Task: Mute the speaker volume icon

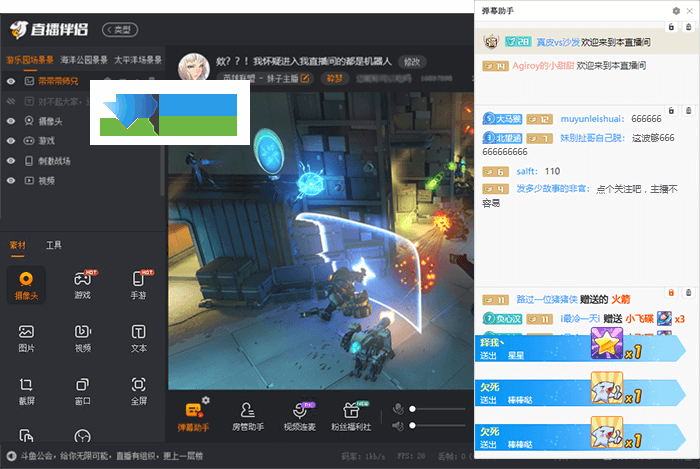Action: [x=398, y=426]
